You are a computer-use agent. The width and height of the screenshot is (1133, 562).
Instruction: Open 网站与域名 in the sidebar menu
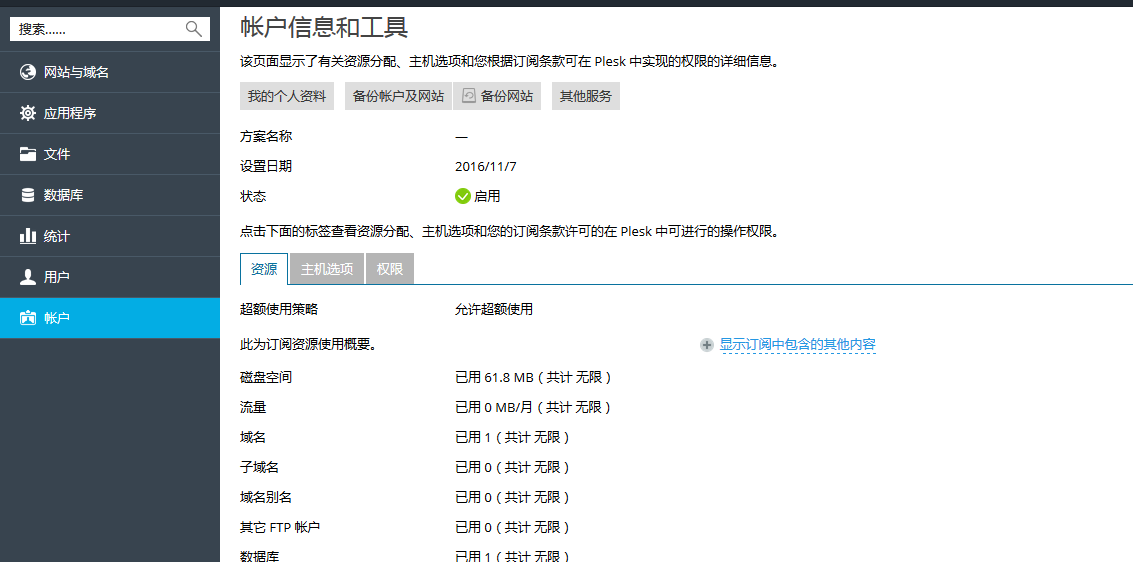coord(77,72)
